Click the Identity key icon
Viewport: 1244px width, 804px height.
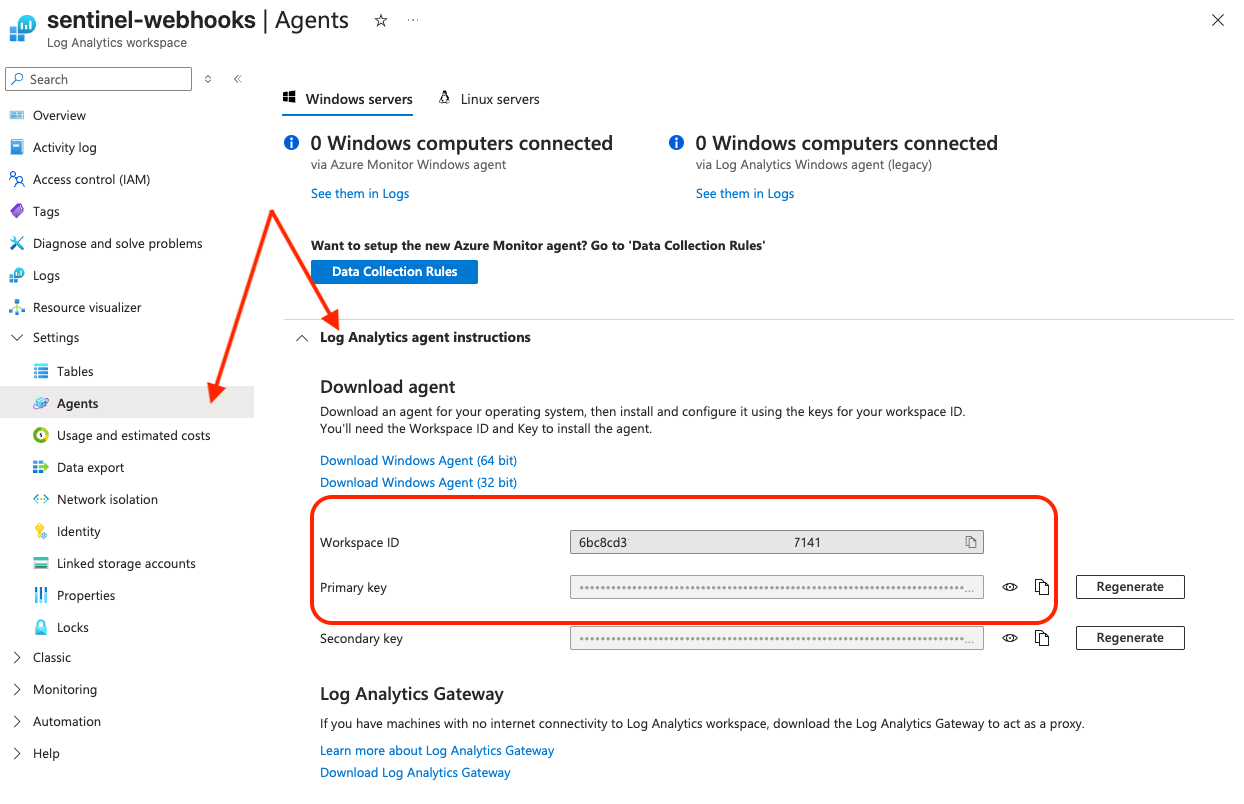tap(41, 532)
